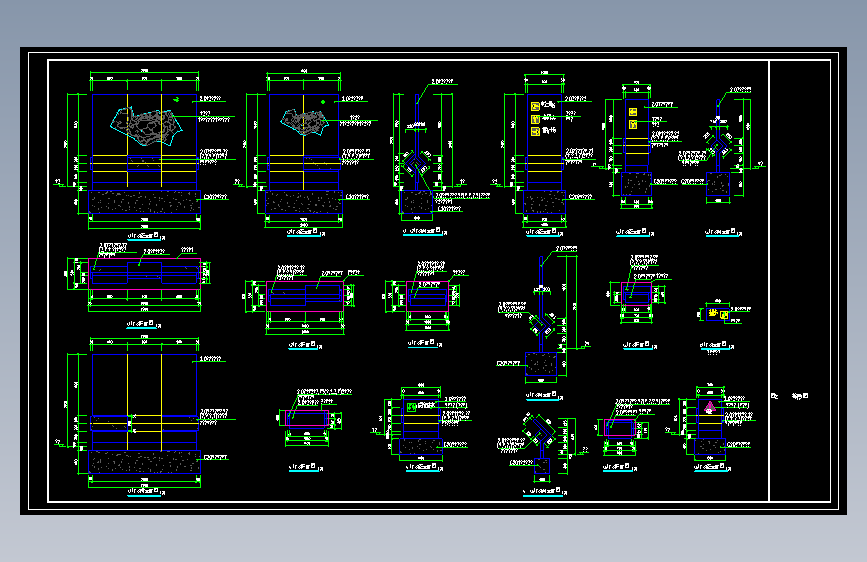
Task: Click the pink triangle warning symbol on sign
Action: pos(710,407)
